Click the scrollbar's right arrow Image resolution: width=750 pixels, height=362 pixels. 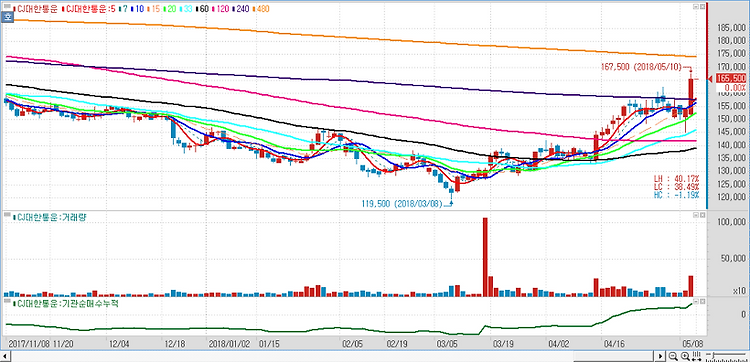[661, 356]
